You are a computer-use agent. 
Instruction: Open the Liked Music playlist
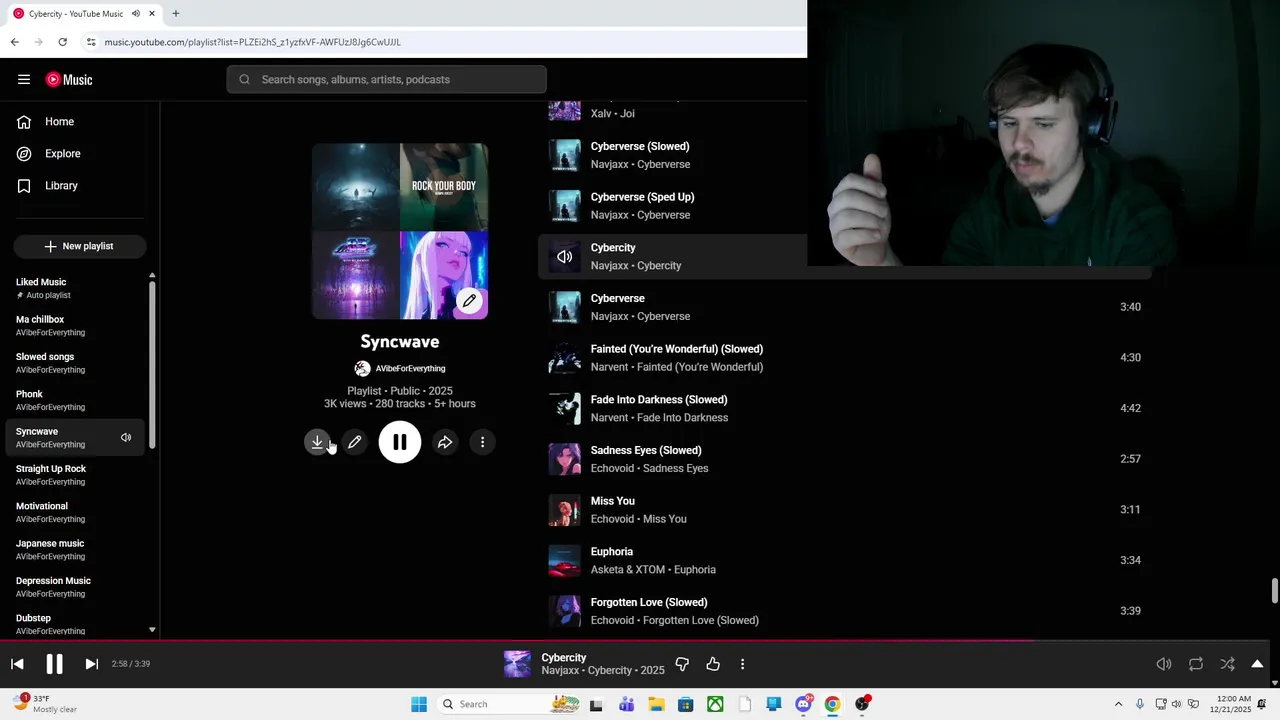(76, 288)
